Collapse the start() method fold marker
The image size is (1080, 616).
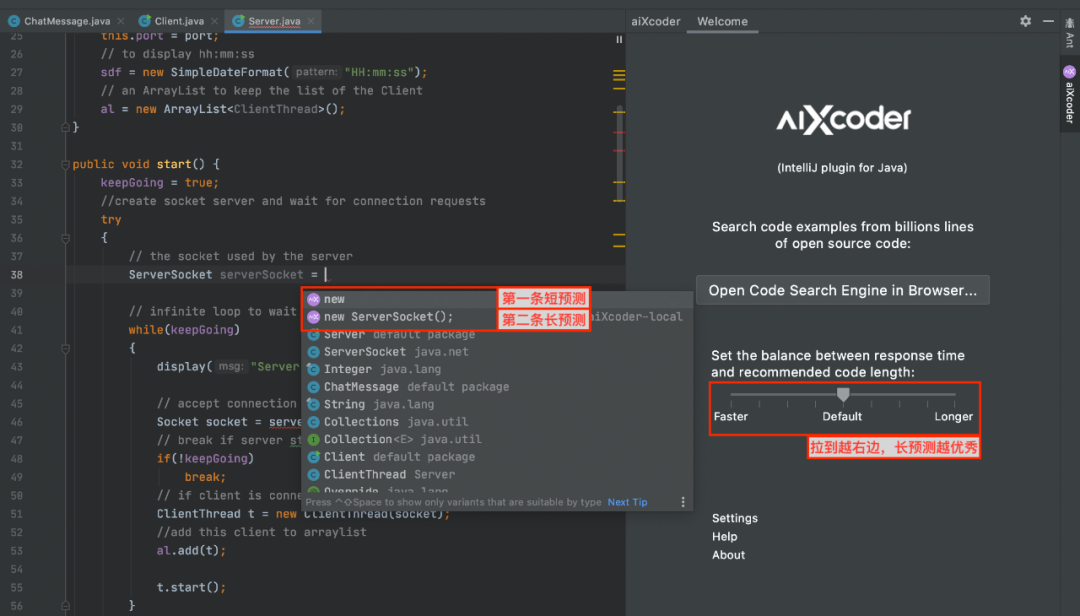pyautogui.click(x=65, y=165)
